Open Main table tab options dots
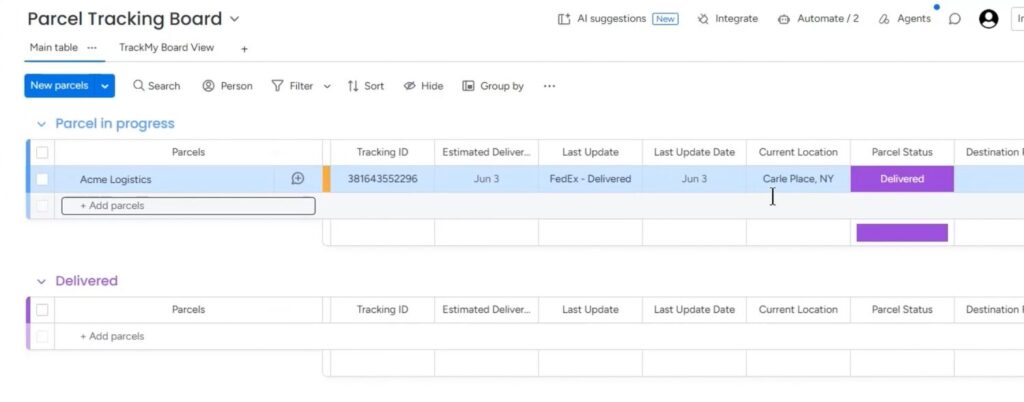 [x=92, y=48]
